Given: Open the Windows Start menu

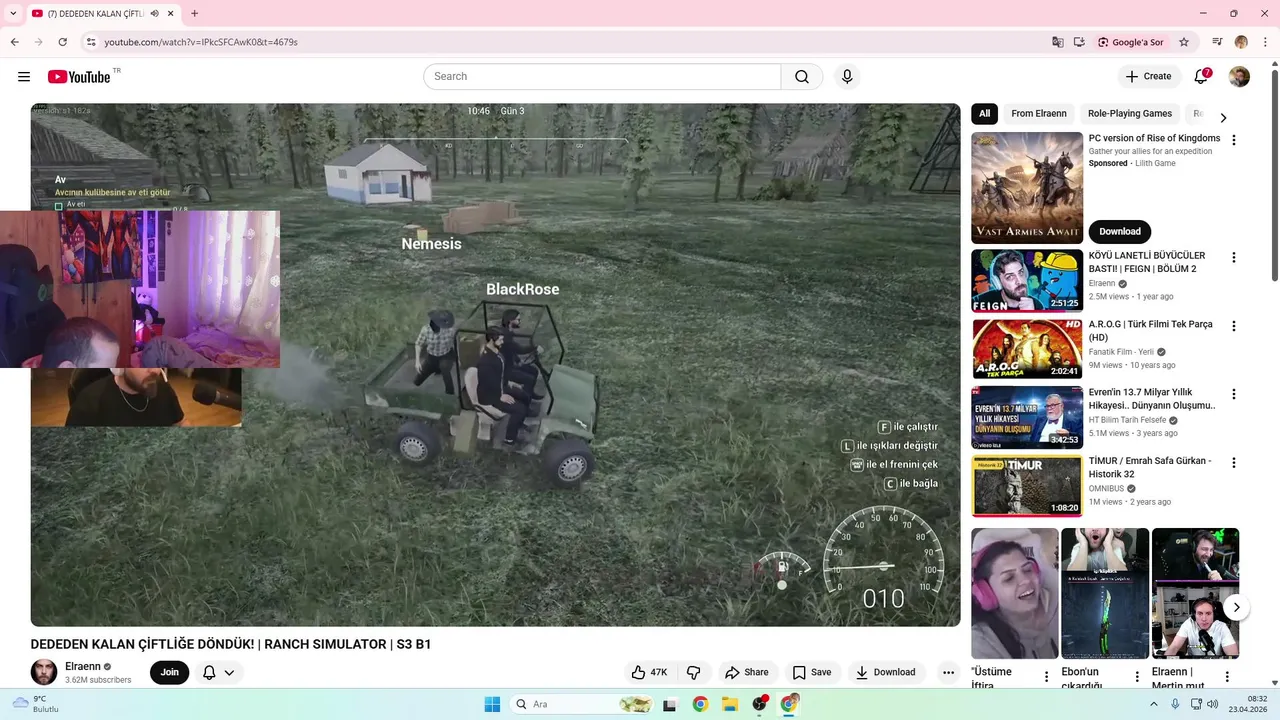Looking at the screenshot, I should pos(492,704).
